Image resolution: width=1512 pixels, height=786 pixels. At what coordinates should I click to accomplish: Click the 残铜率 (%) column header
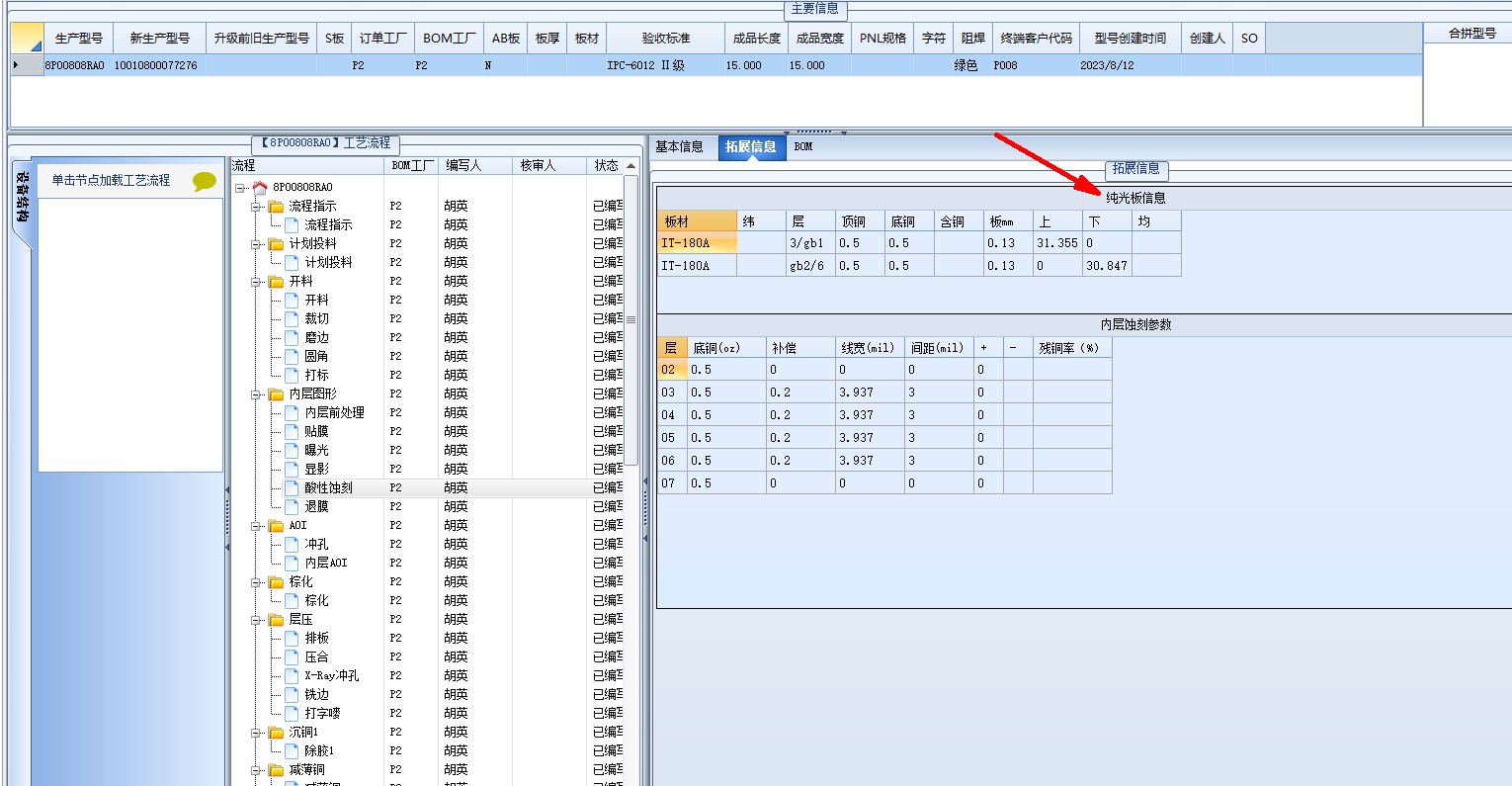tap(1072, 348)
